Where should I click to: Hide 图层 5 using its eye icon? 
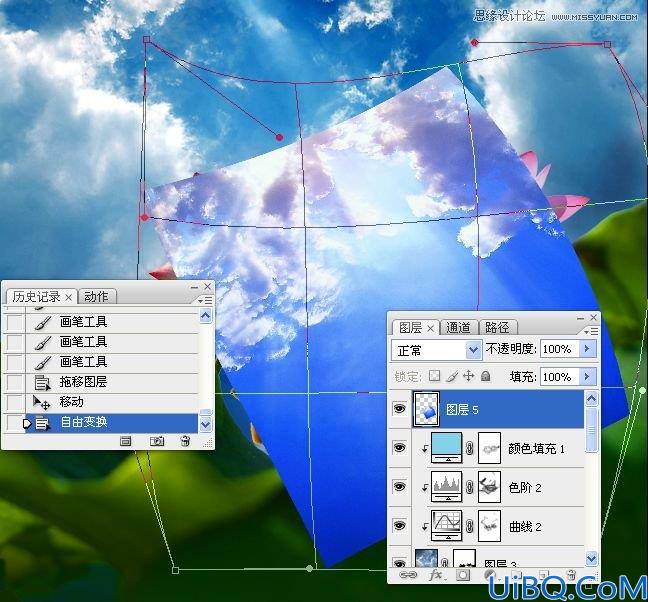pos(399,409)
